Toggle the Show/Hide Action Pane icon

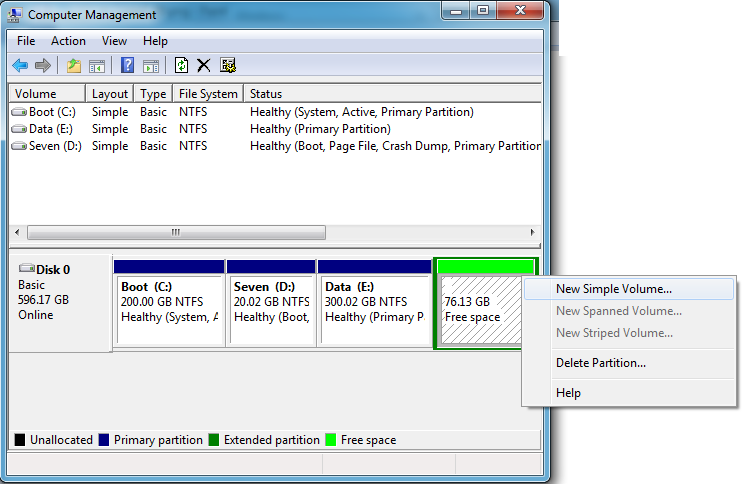point(150,66)
